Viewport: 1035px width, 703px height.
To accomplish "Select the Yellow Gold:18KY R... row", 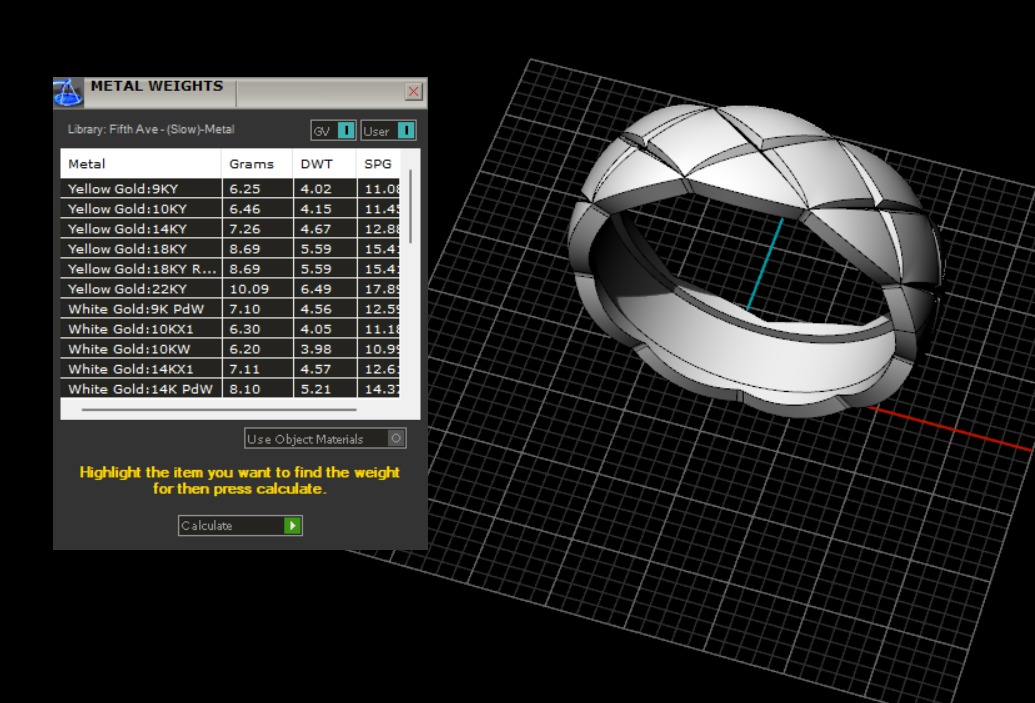I will click(x=230, y=269).
